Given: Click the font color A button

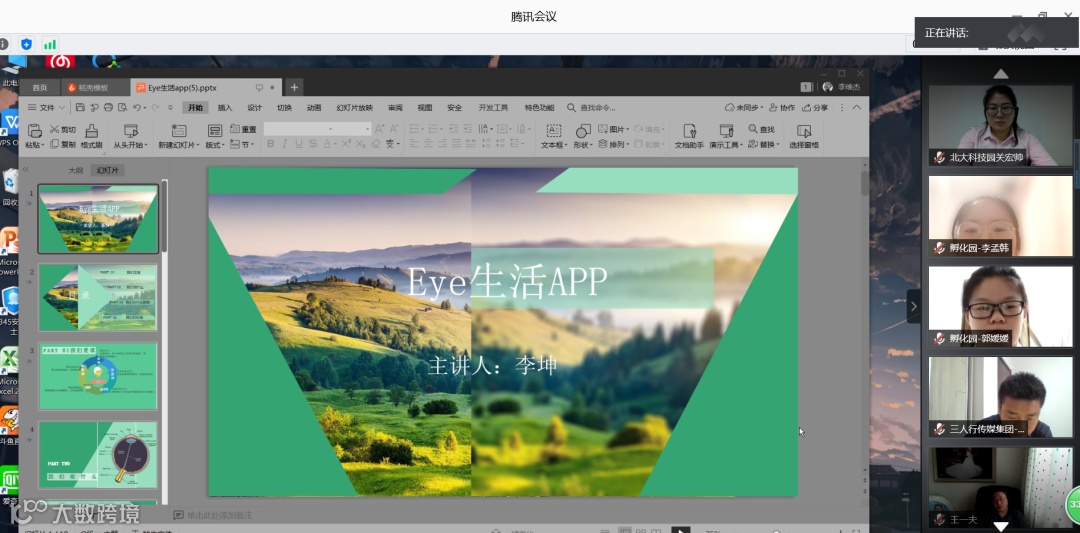Looking at the screenshot, I should coord(326,144).
